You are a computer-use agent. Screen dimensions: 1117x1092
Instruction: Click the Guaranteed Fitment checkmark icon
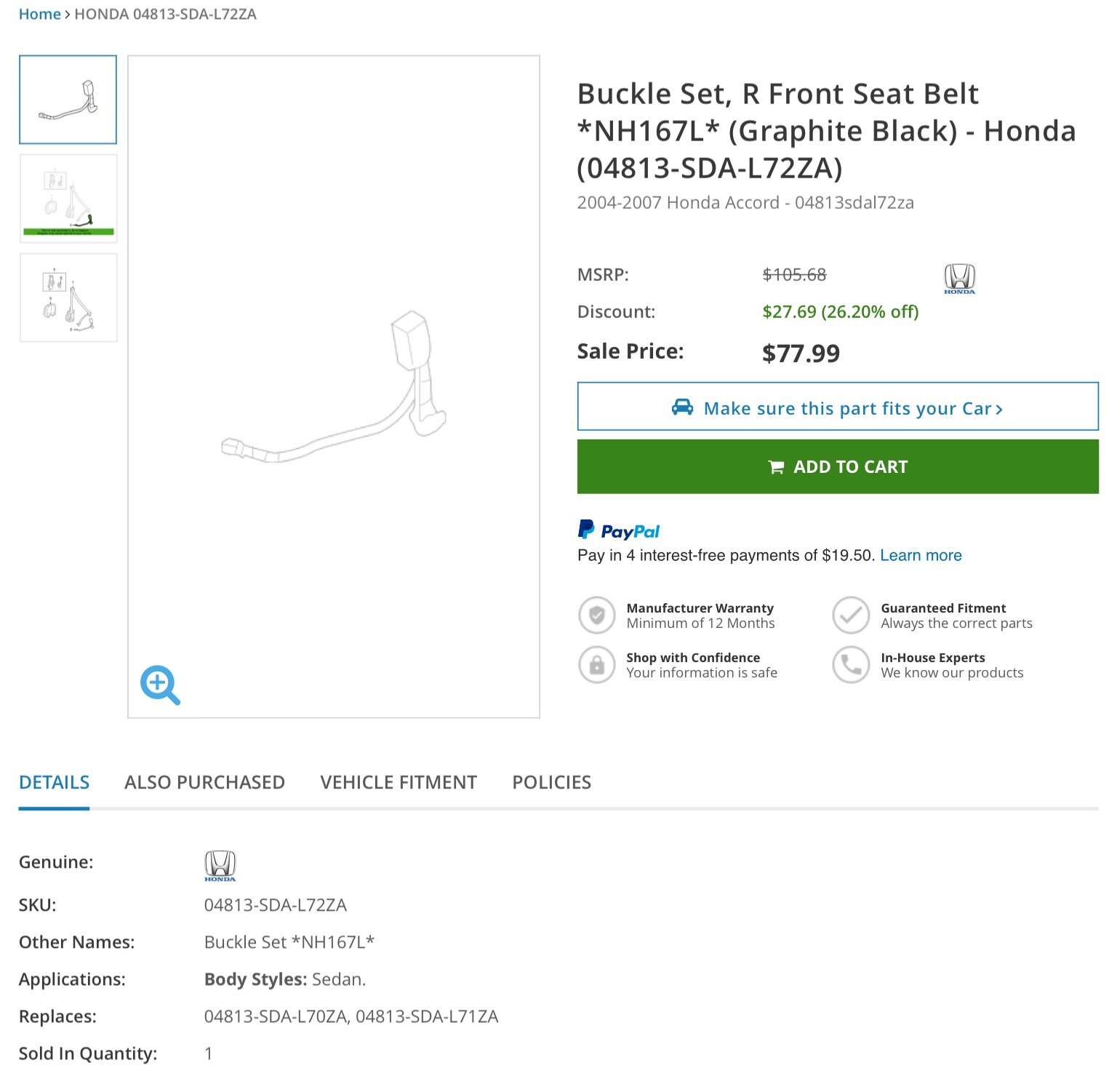(x=851, y=615)
